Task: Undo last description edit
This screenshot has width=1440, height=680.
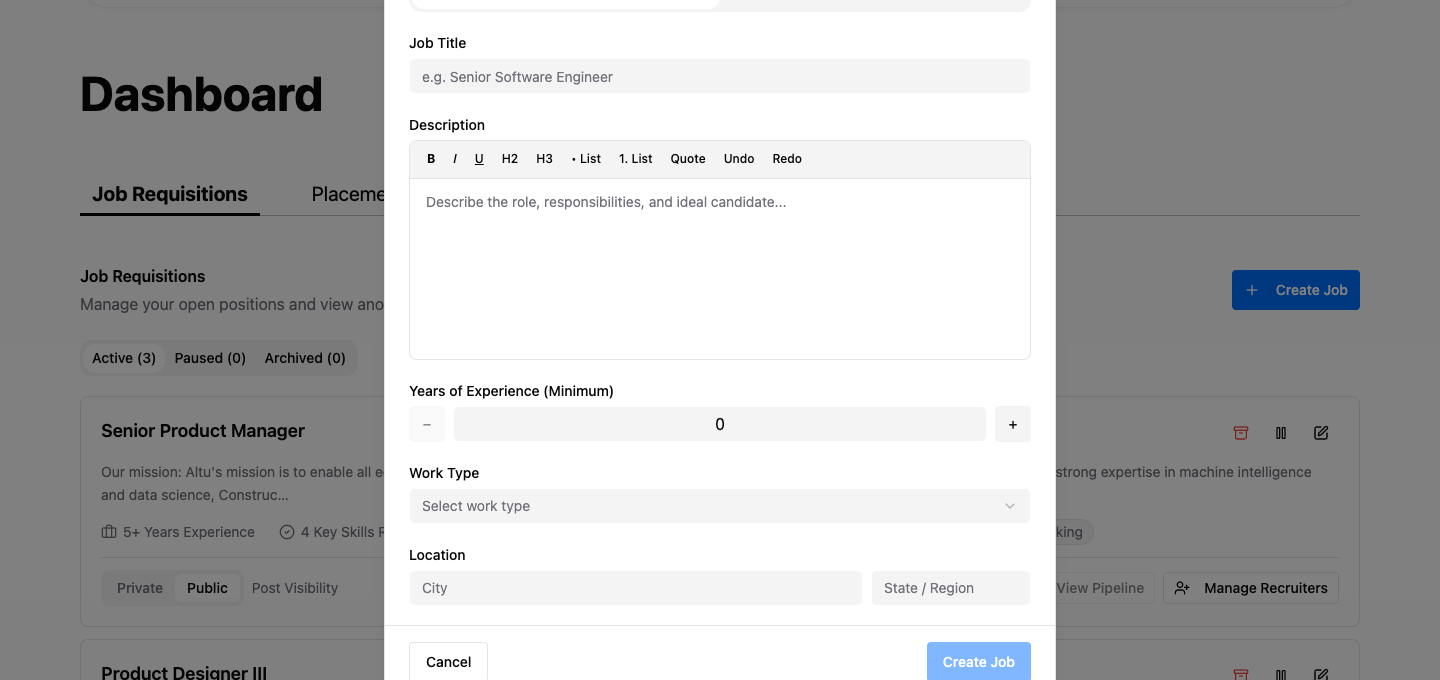Action: click(739, 159)
